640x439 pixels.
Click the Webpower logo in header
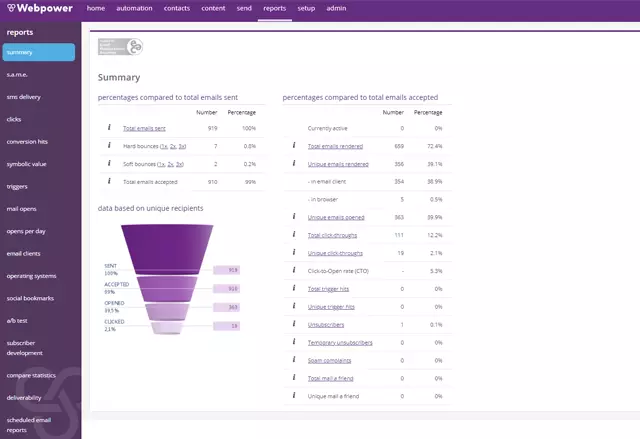pos(40,8)
